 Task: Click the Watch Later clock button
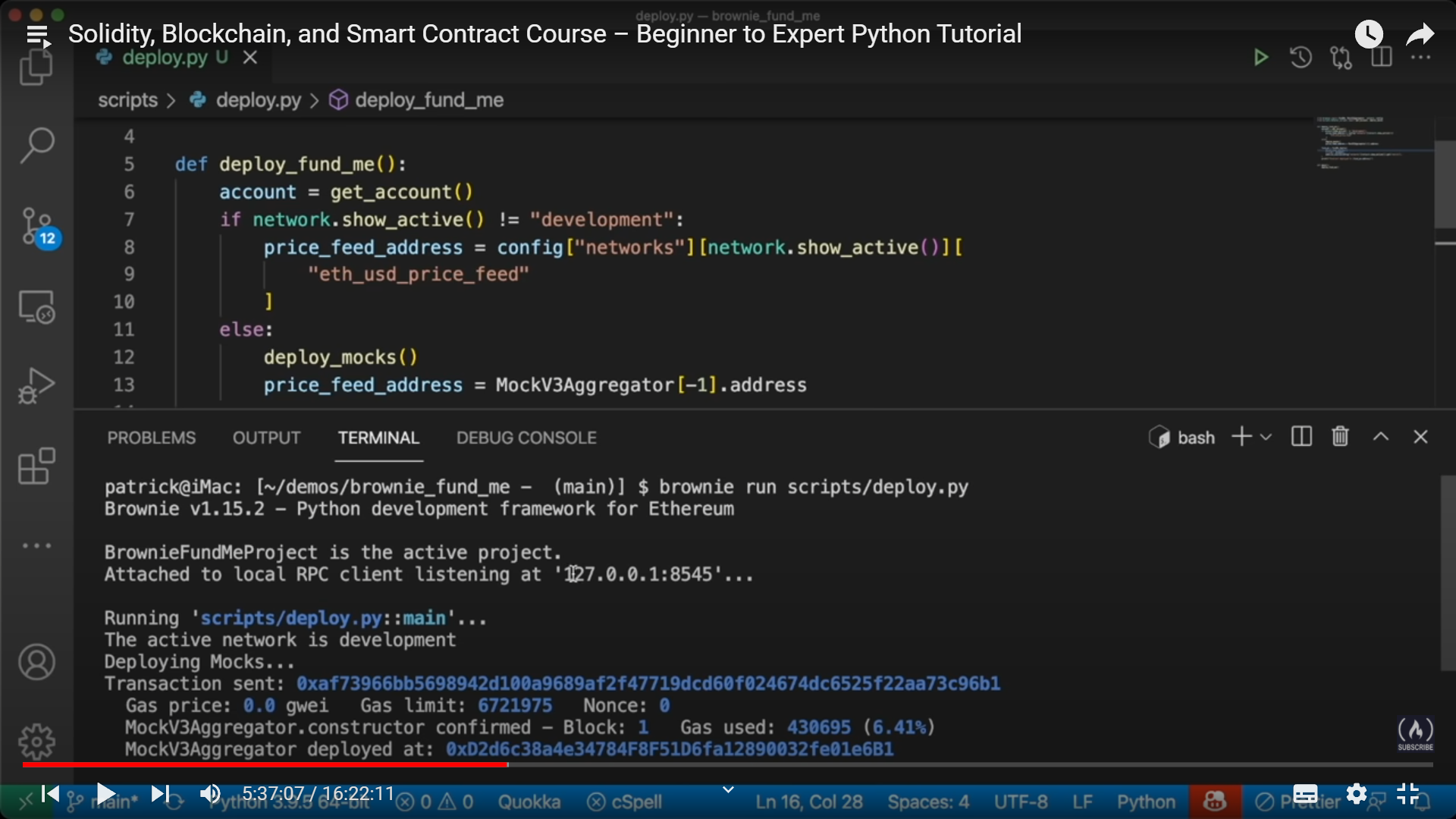coord(1369,34)
